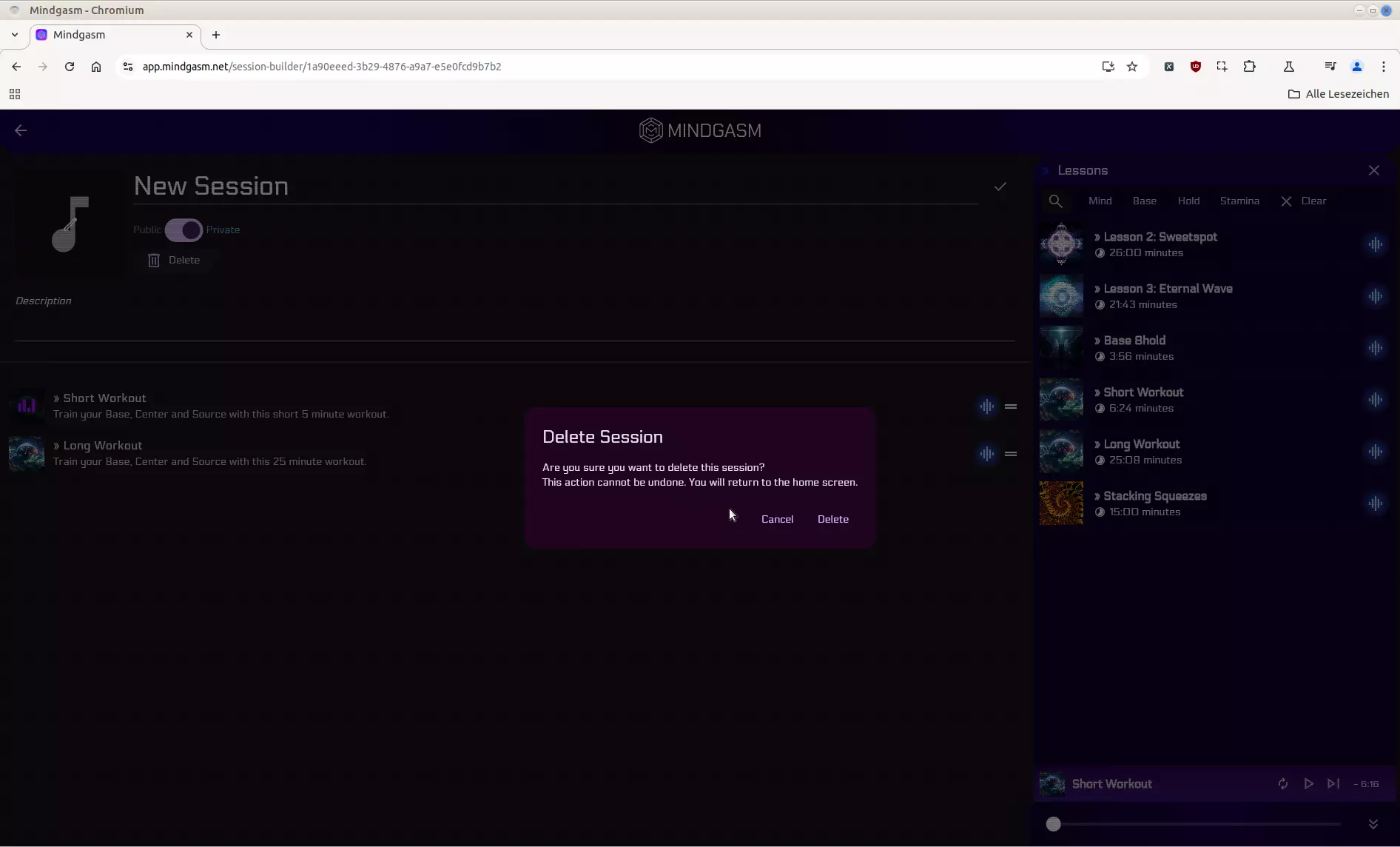This screenshot has width=1400, height=847.
Task: Click the drag handle icon on Long Workout row
Action: pos(1011,453)
